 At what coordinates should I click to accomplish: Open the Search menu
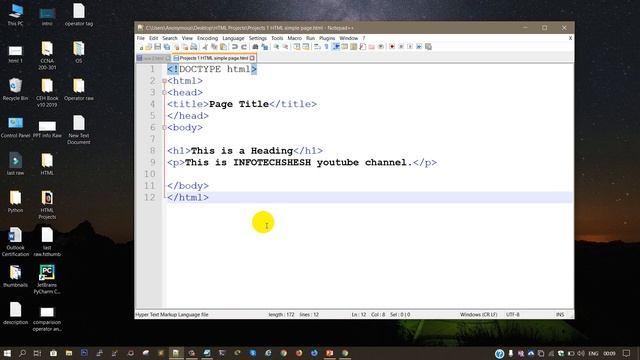click(170, 38)
